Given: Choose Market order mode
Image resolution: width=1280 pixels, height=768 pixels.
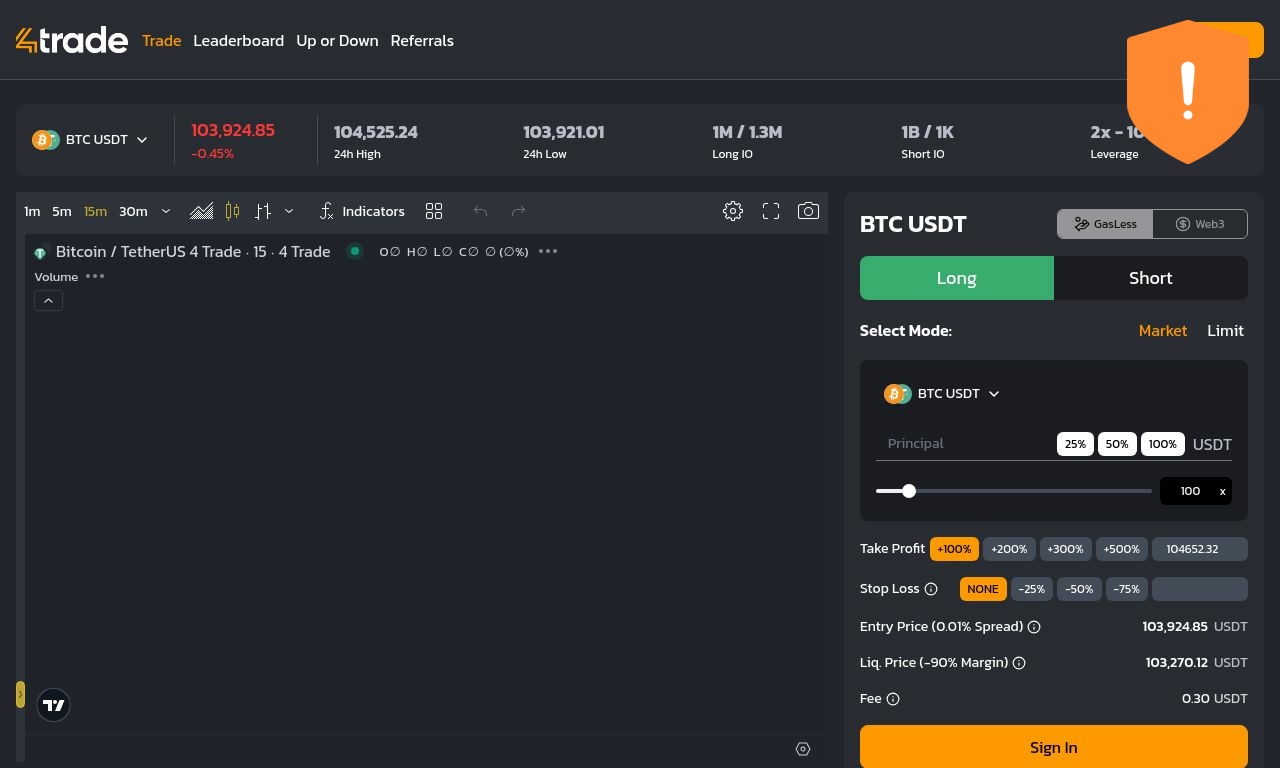Looking at the screenshot, I should click(x=1163, y=330).
